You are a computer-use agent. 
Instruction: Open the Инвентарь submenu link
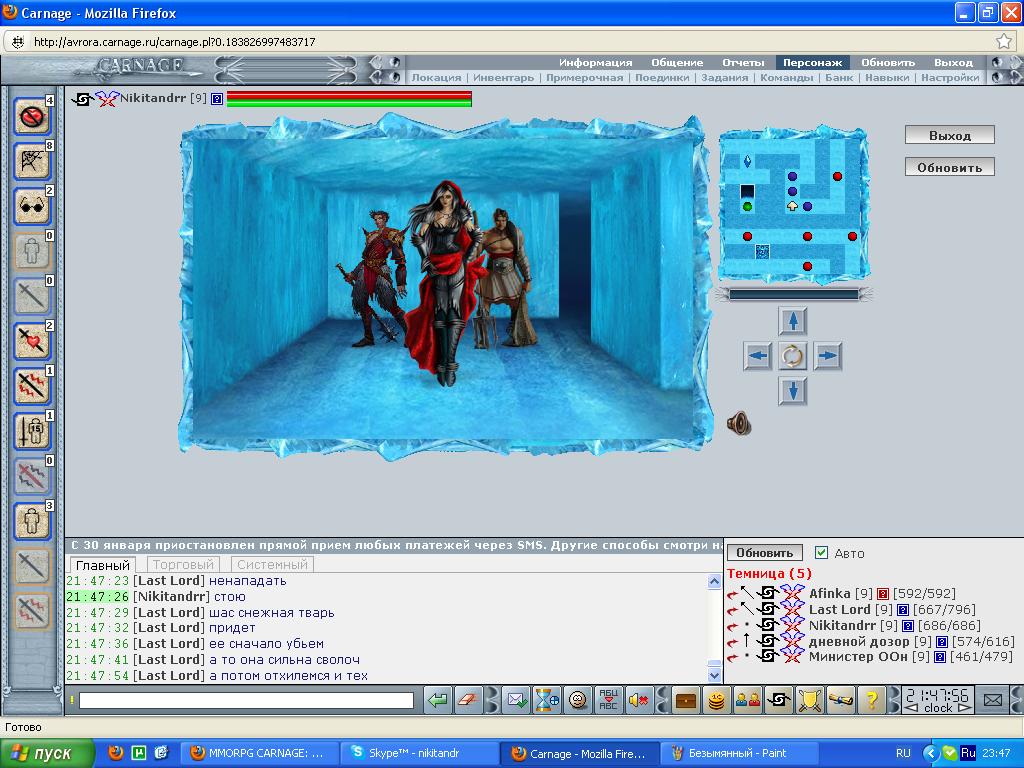(x=504, y=78)
